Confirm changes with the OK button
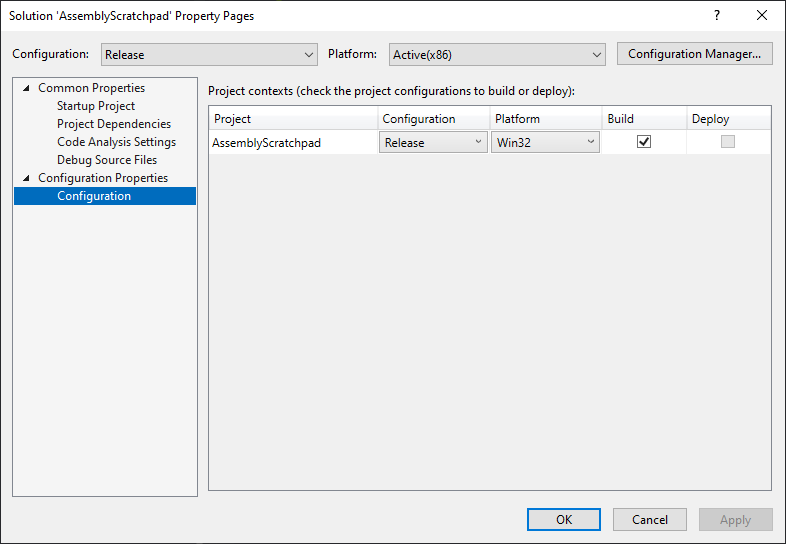This screenshot has width=786, height=544. tap(563, 519)
